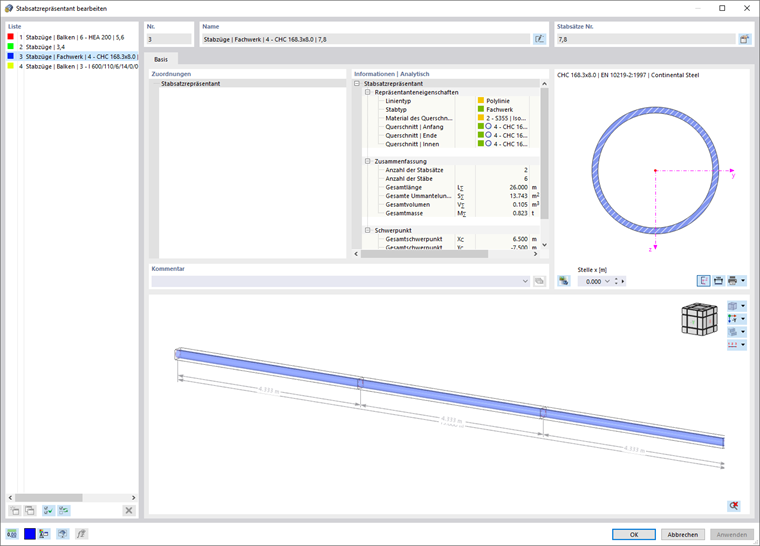Click the OK button
The width and height of the screenshot is (760, 546).
633,534
